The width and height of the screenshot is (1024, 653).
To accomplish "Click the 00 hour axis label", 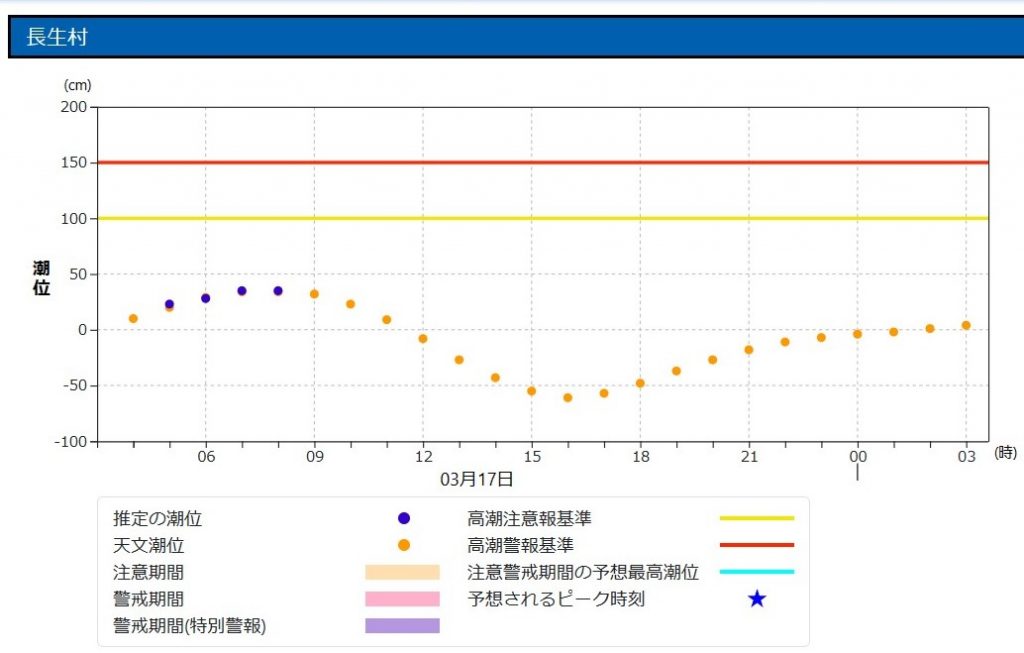I will (x=857, y=456).
